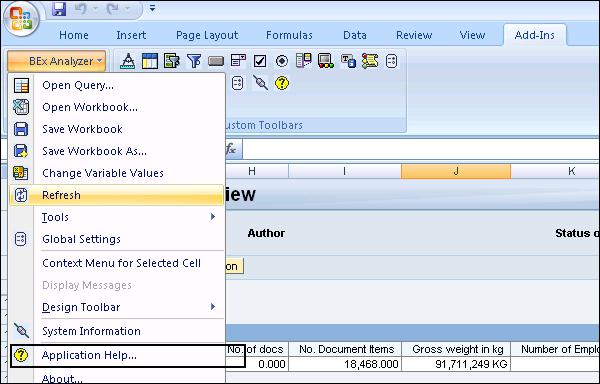The width and height of the screenshot is (600, 384).
Task: Switch to the Formulas ribbon tab
Action: 289,35
